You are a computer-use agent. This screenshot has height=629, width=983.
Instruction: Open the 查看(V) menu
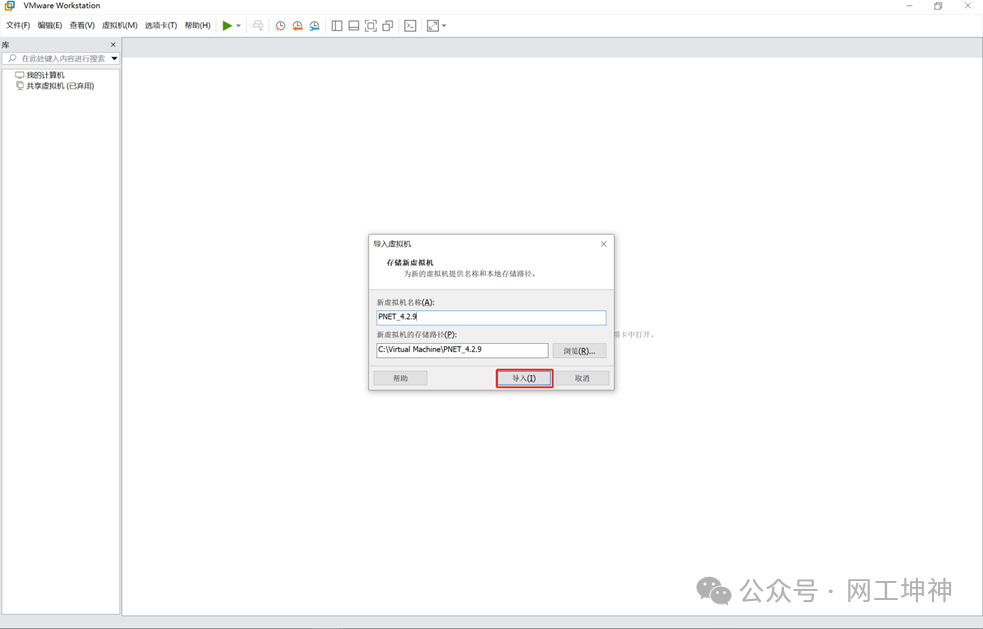[x=82, y=26]
